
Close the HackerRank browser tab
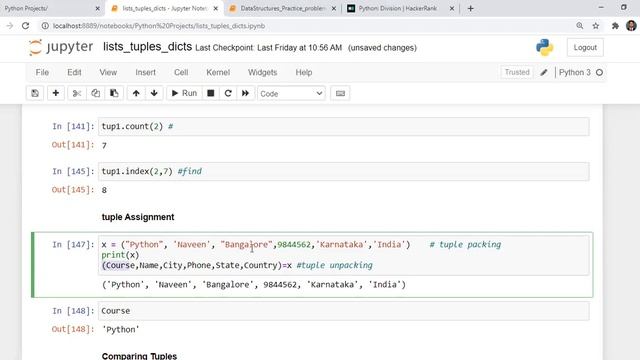pos(452,8)
